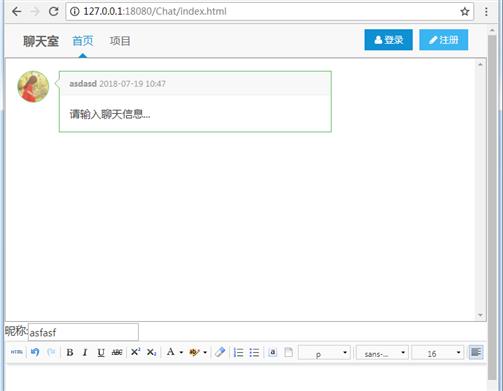Toggle bold formatting in editor toolbar
Screen dimensions: 503x391
70,352
